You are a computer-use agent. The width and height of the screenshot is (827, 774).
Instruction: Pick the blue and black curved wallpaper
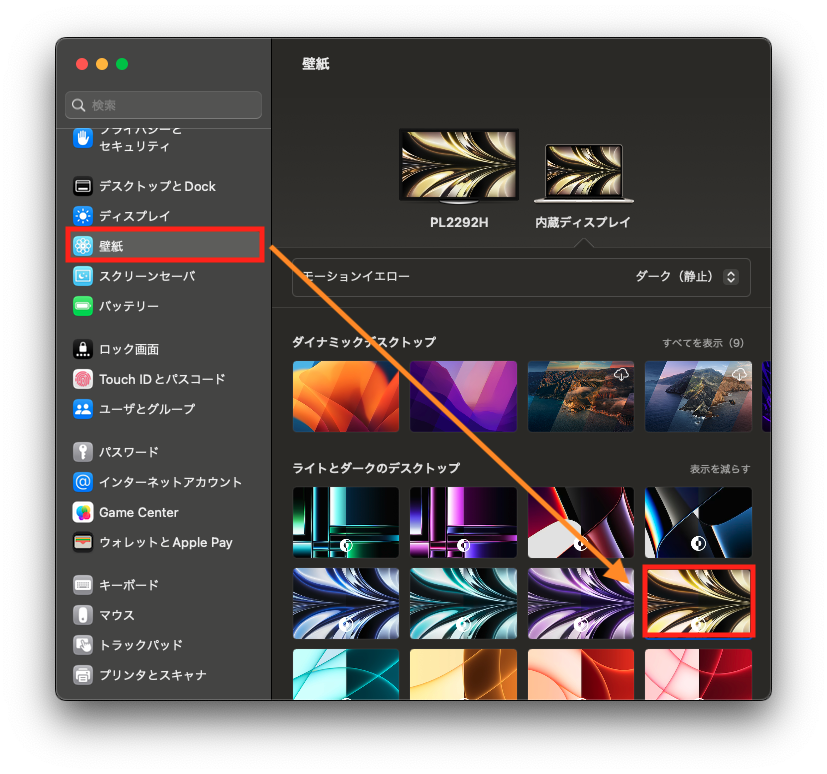point(698,523)
